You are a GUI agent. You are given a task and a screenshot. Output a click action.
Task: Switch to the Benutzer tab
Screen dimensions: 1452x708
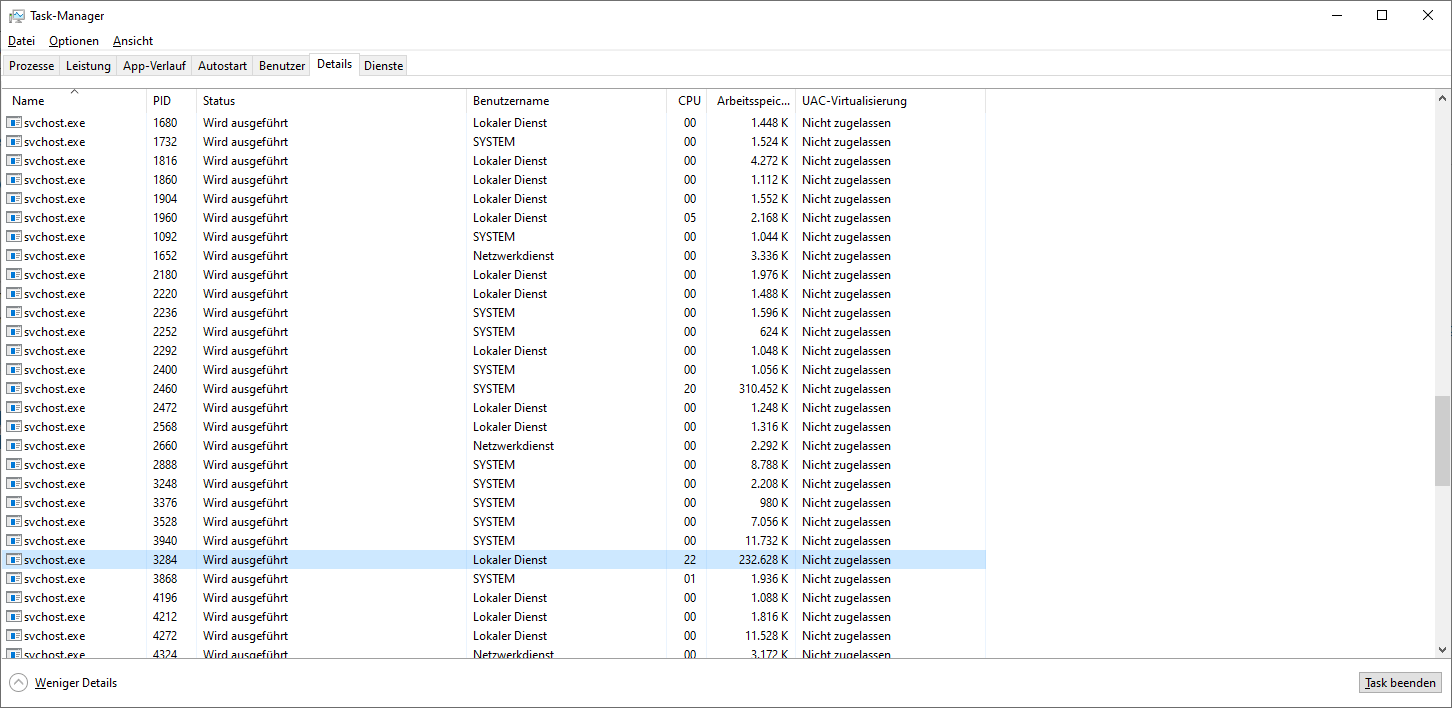click(x=282, y=66)
